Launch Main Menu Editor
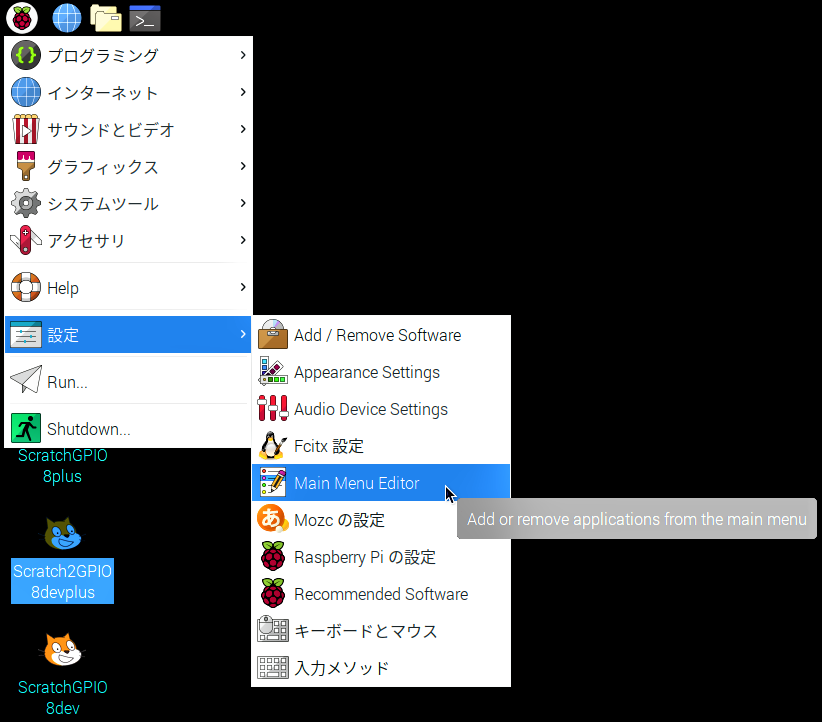Viewport: 822px width, 722px height. [x=381, y=482]
